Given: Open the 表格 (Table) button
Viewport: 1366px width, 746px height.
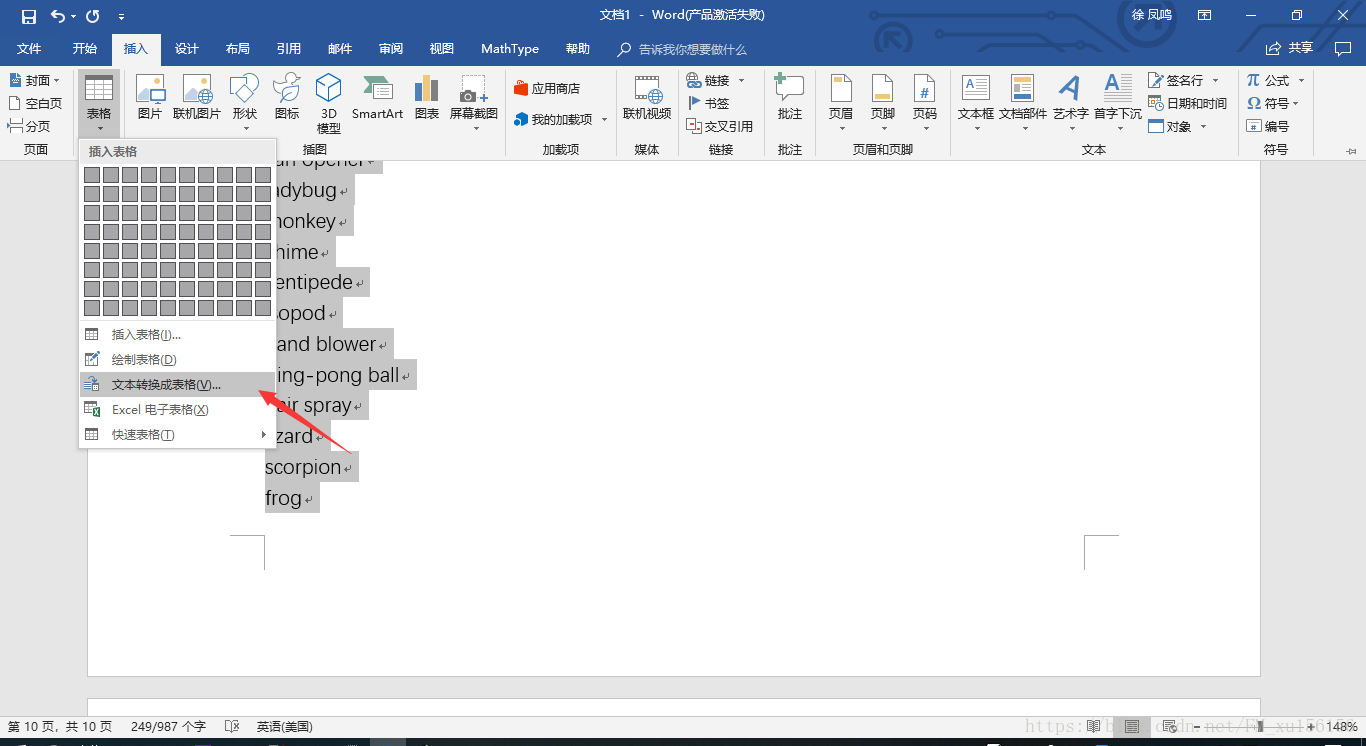Looking at the screenshot, I should (99, 103).
